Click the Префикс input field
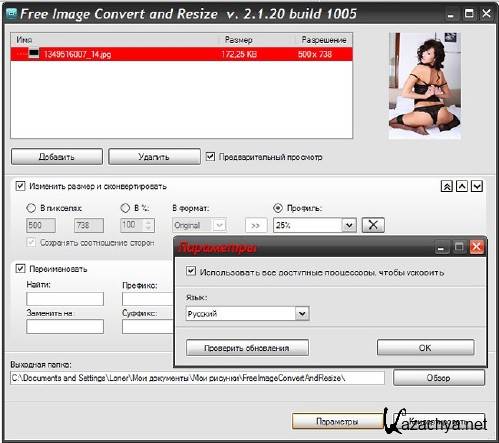499x443 pixels. point(148,299)
